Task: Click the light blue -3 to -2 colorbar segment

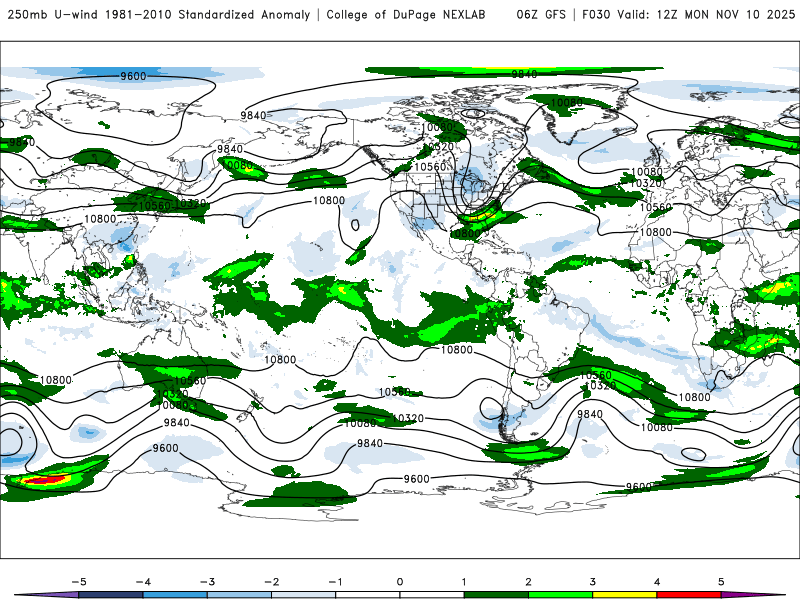Action: 239,595
